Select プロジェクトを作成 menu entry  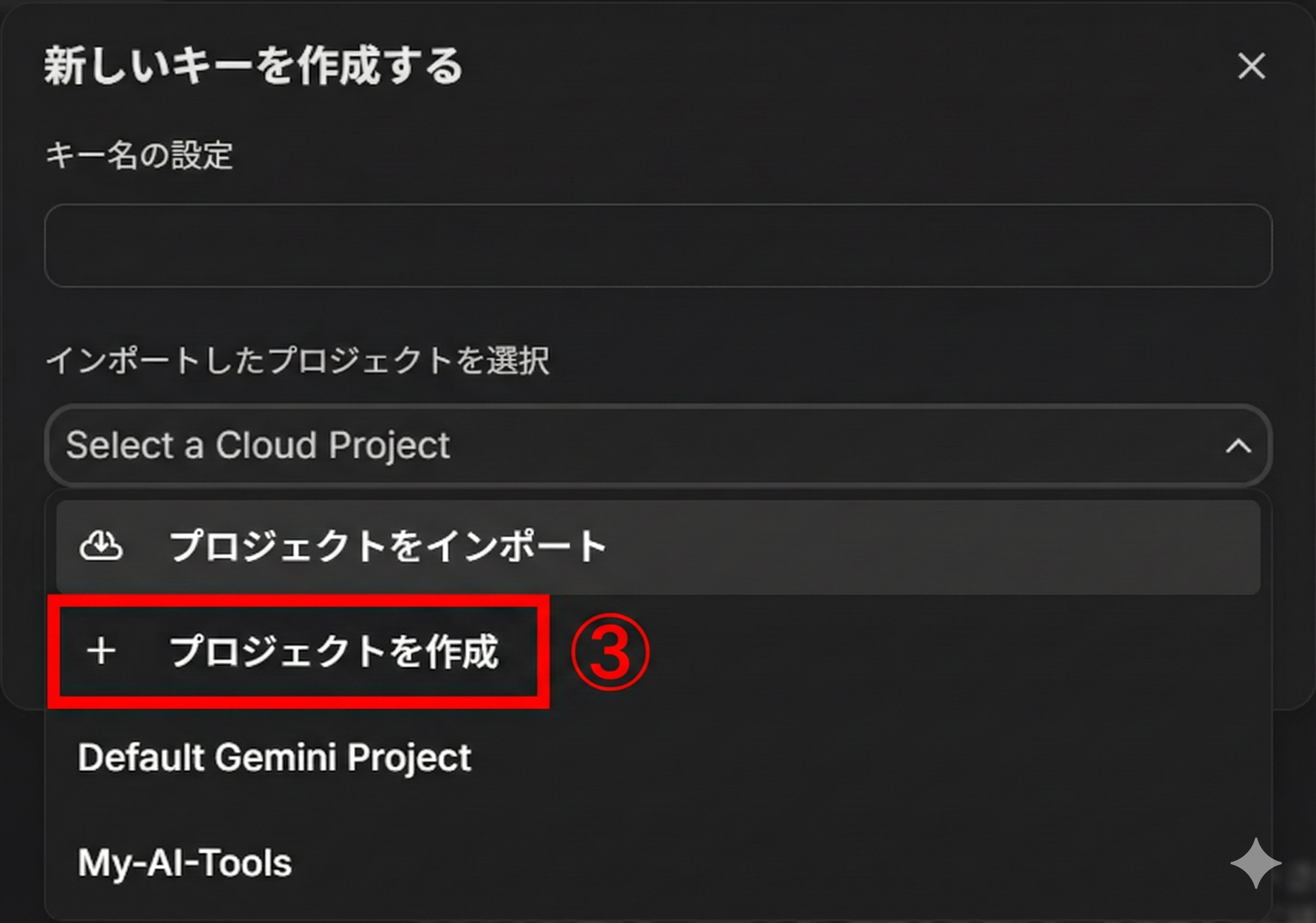(x=334, y=652)
